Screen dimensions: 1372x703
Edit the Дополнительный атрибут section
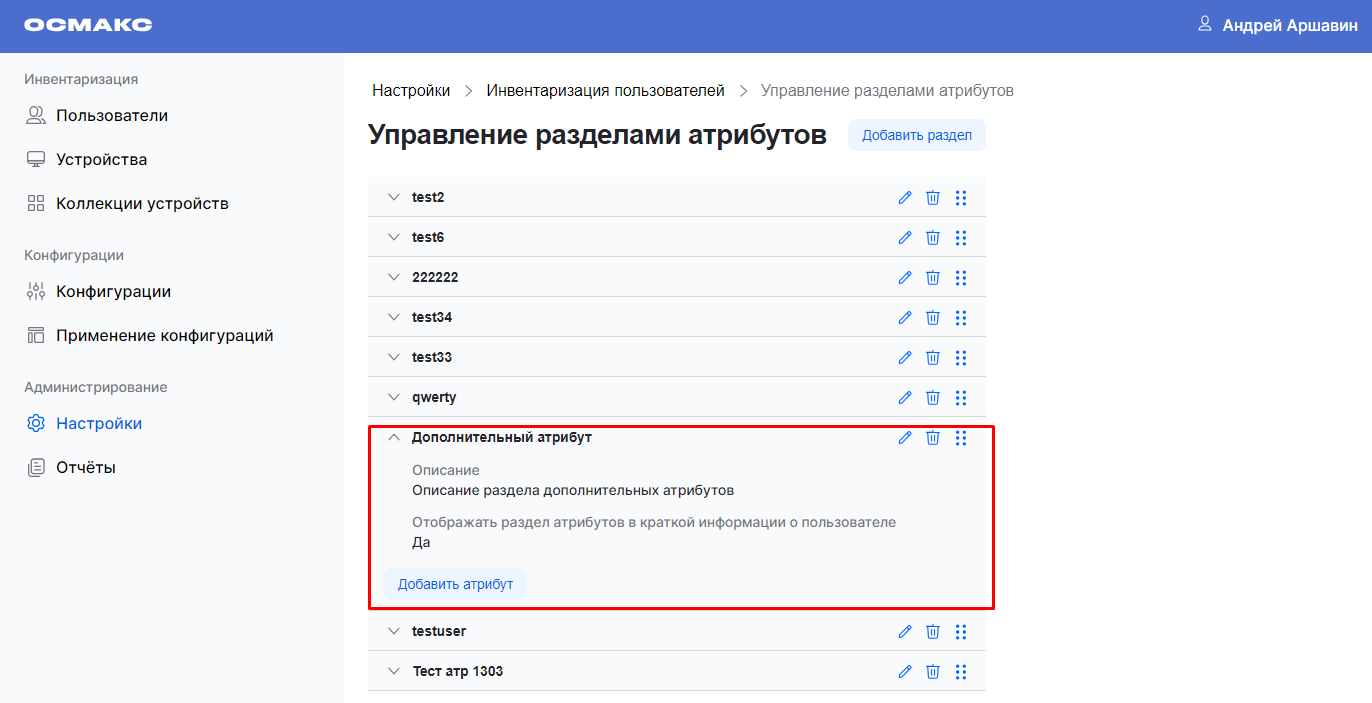click(905, 438)
